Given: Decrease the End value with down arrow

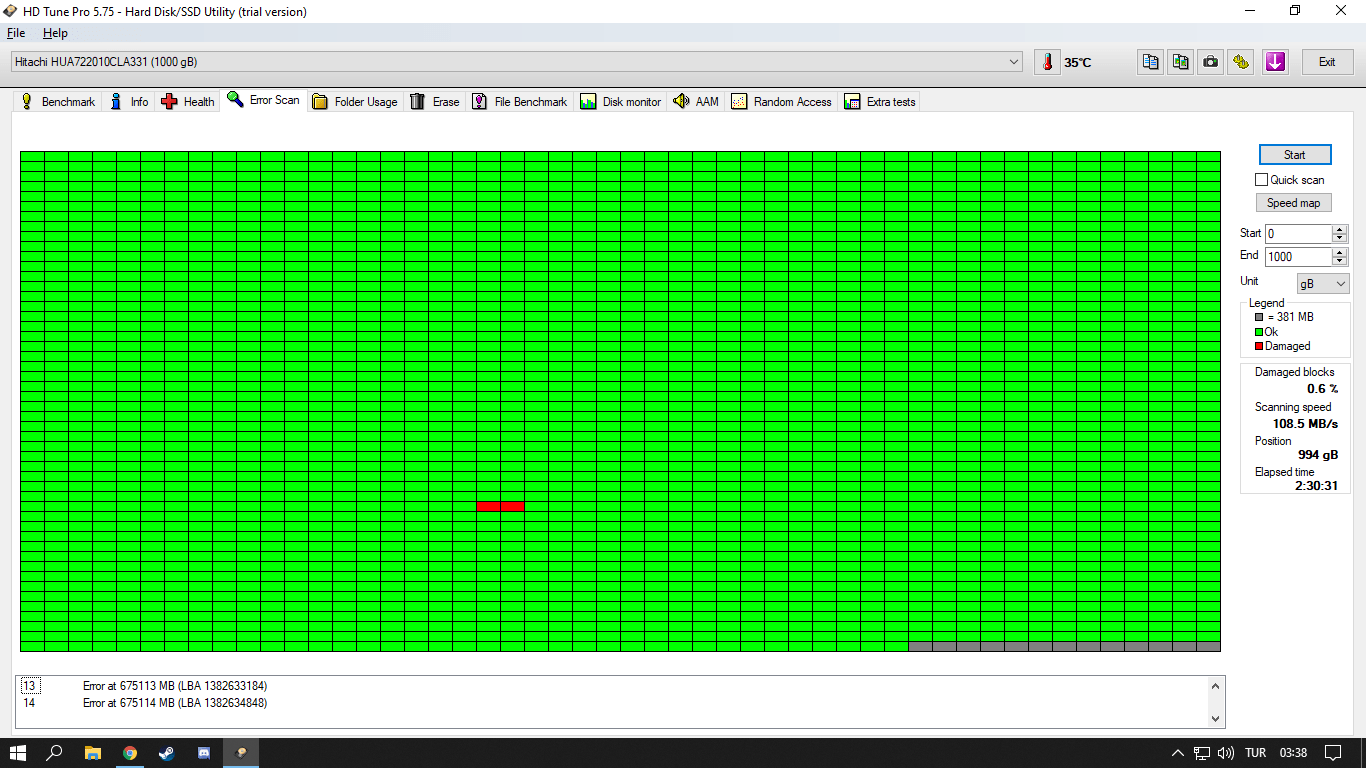Looking at the screenshot, I should click(1340, 261).
